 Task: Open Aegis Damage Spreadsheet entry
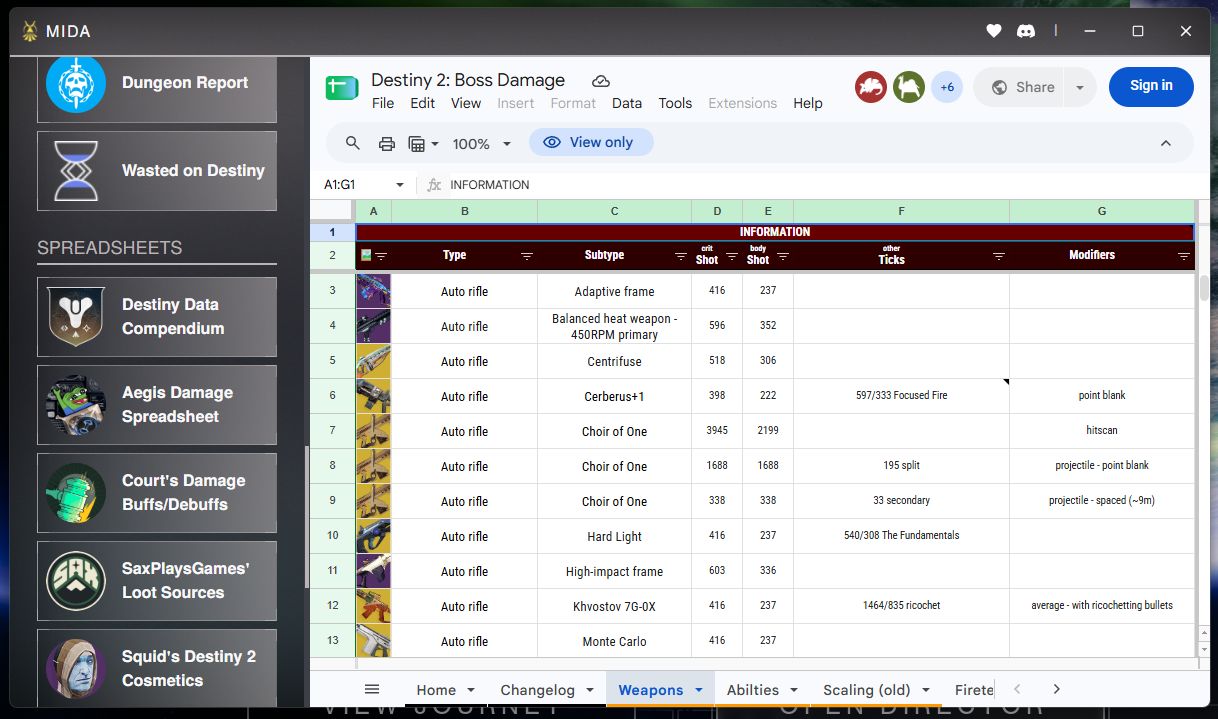pyautogui.click(x=157, y=405)
